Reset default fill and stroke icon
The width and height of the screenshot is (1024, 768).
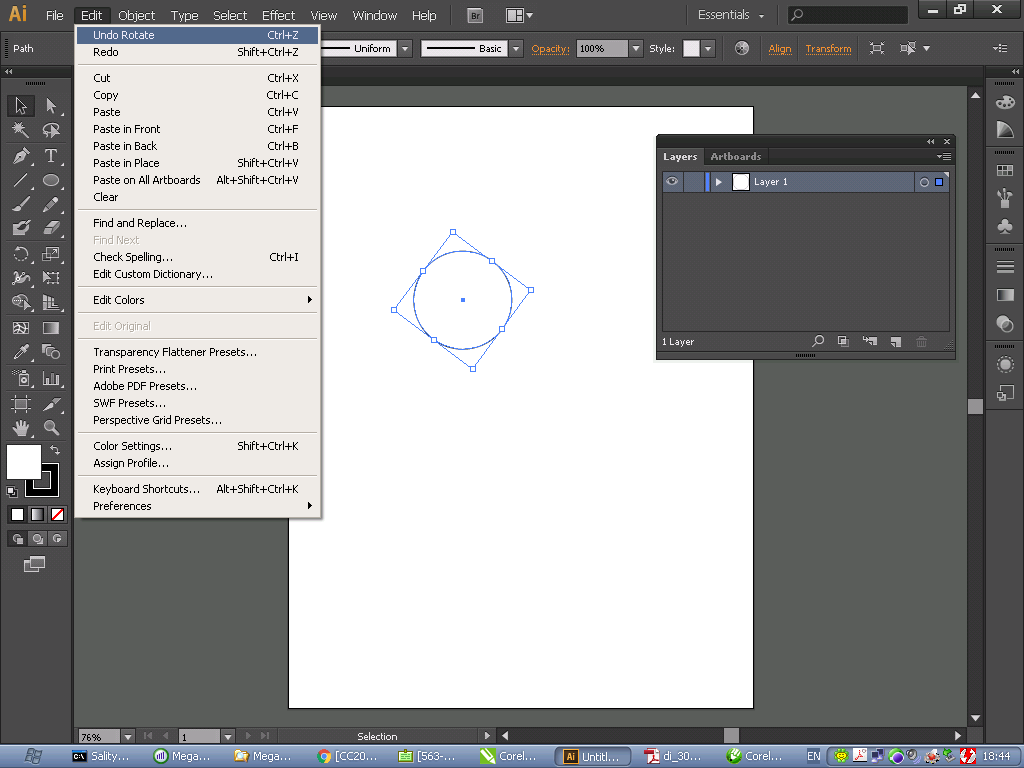click(x=12, y=491)
